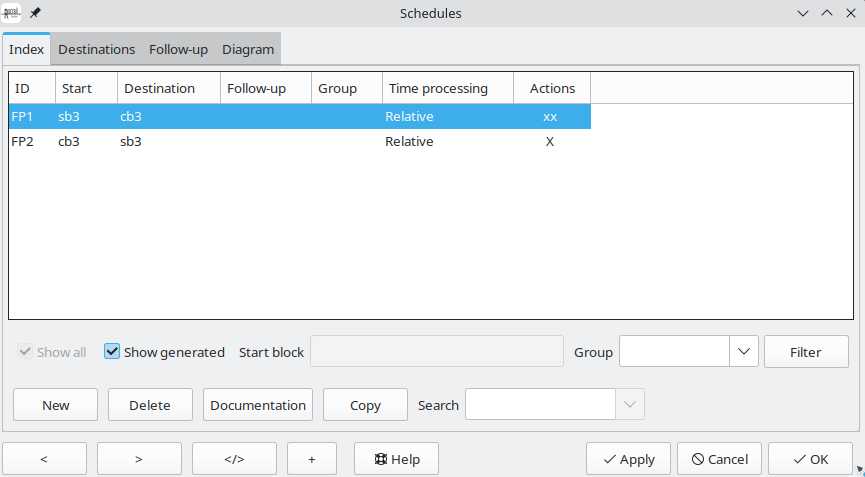
Task: Open the Diagram tab
Action: (248, 49)
